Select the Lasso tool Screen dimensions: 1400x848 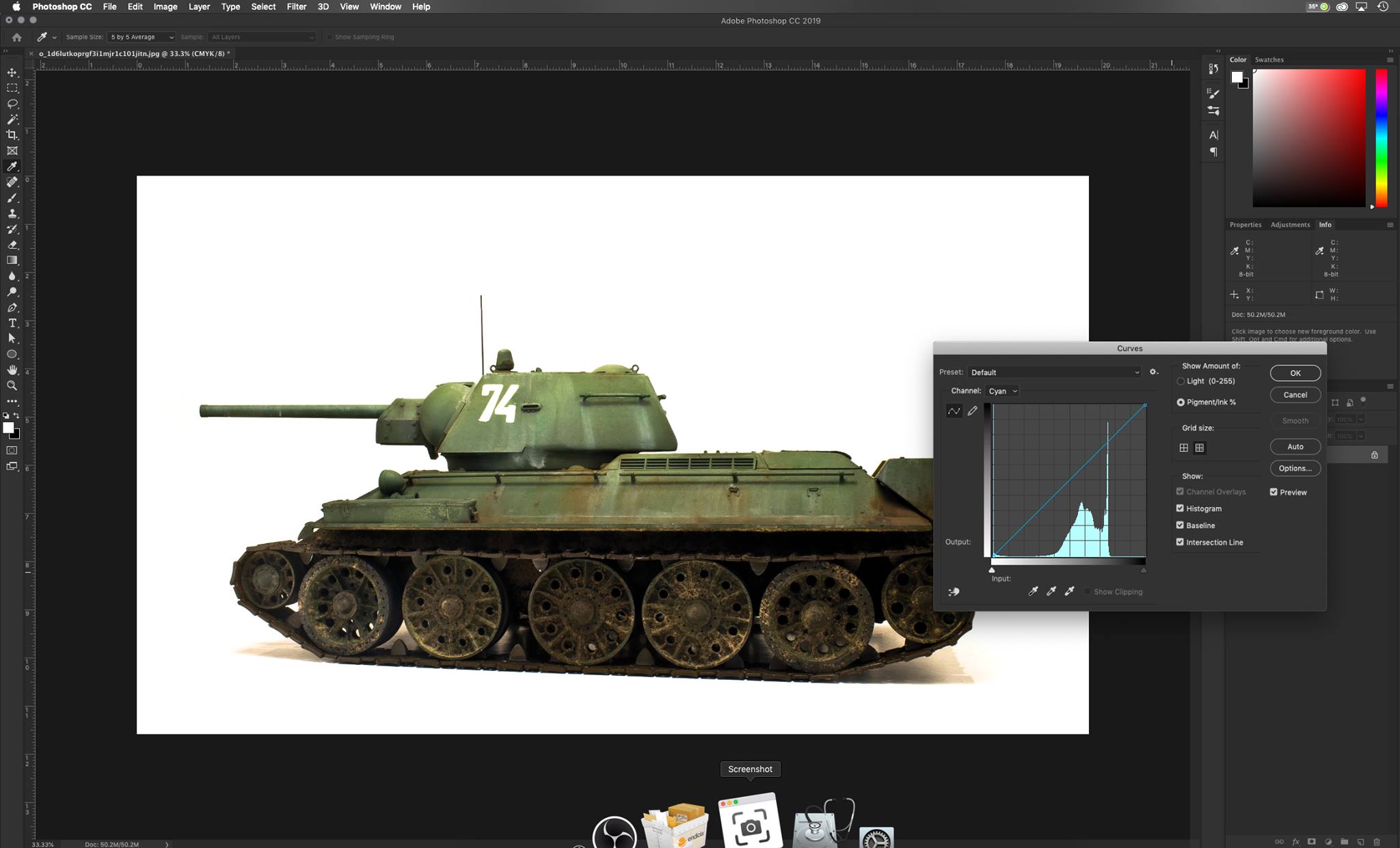[x=12, y=104]
